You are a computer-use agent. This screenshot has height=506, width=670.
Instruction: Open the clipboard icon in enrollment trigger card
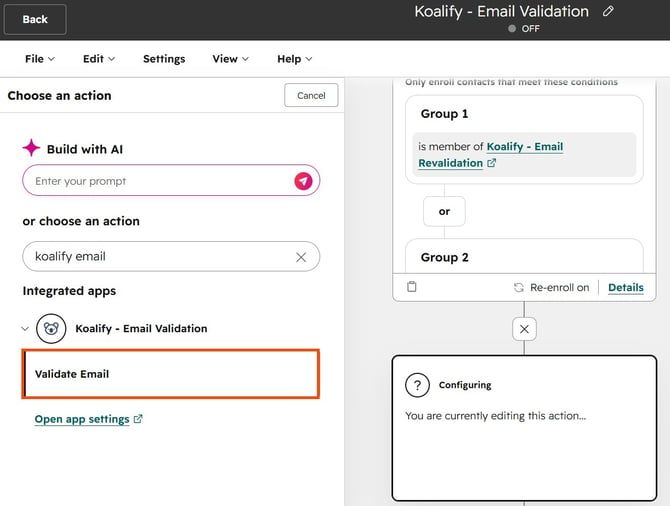click(x=411, y=287)
